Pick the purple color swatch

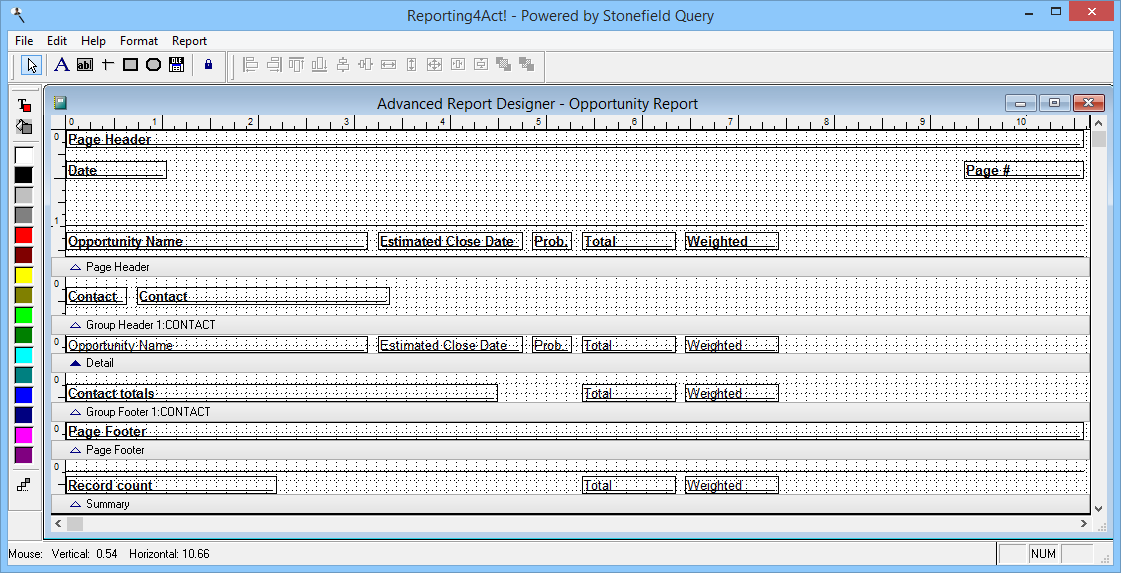(x=24, y=455)
